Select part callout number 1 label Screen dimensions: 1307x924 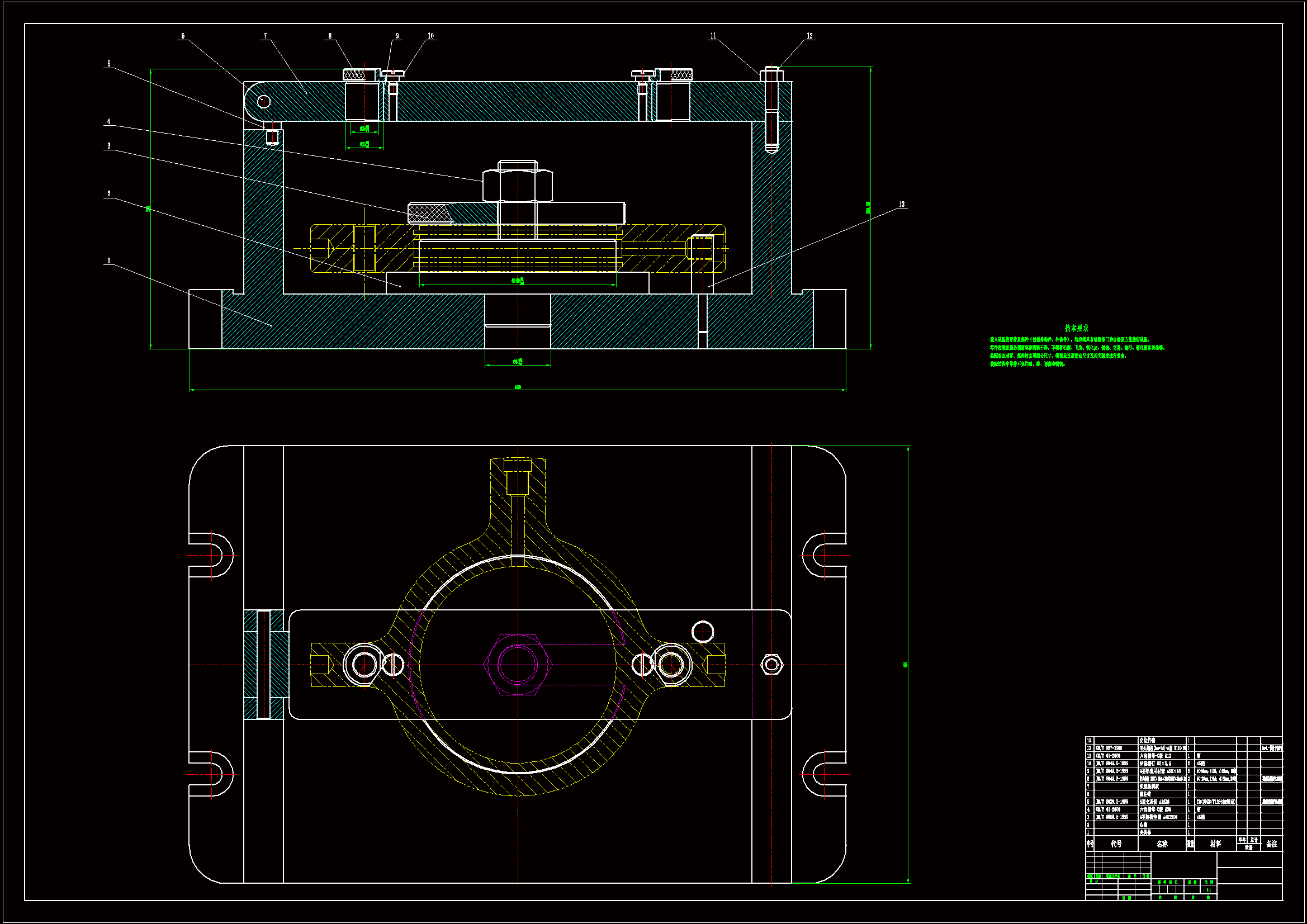(108, 261)
